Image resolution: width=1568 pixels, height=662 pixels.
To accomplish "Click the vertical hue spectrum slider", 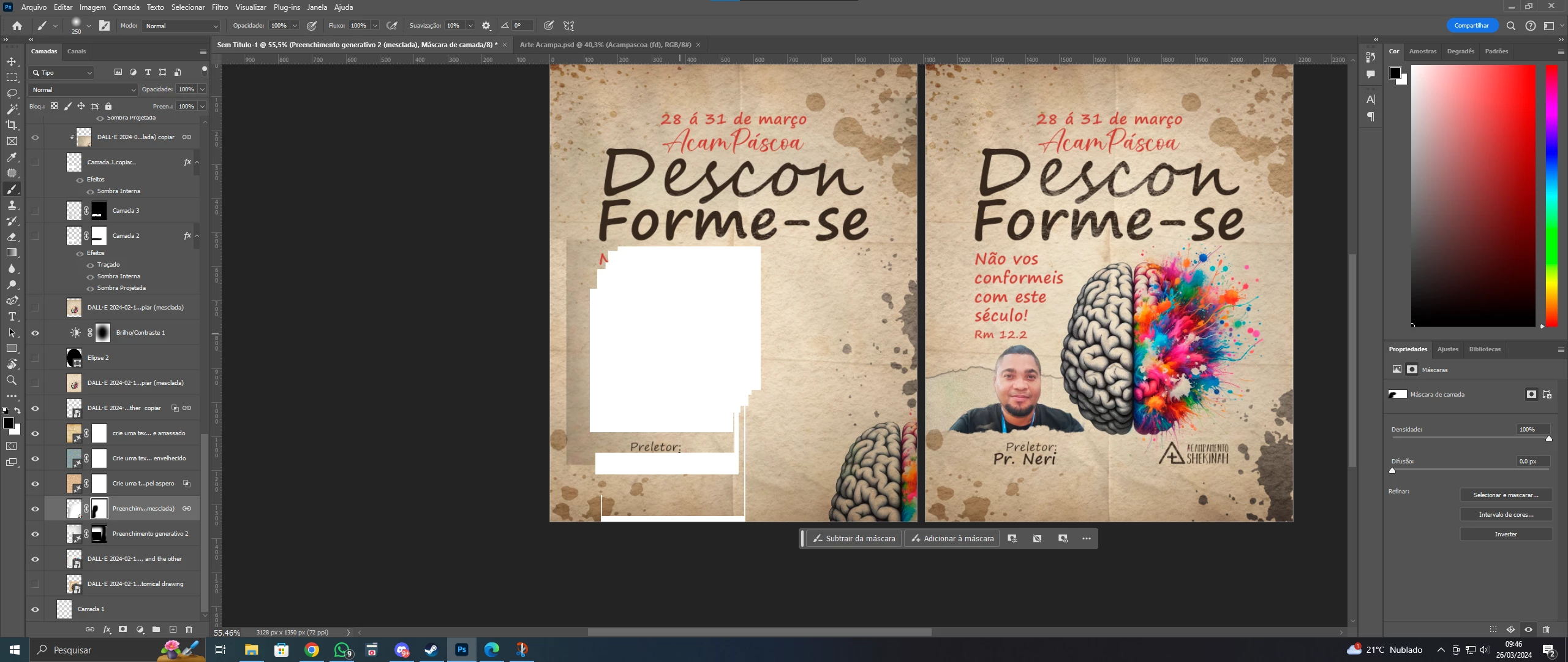I will click(x=1551, y=196).
